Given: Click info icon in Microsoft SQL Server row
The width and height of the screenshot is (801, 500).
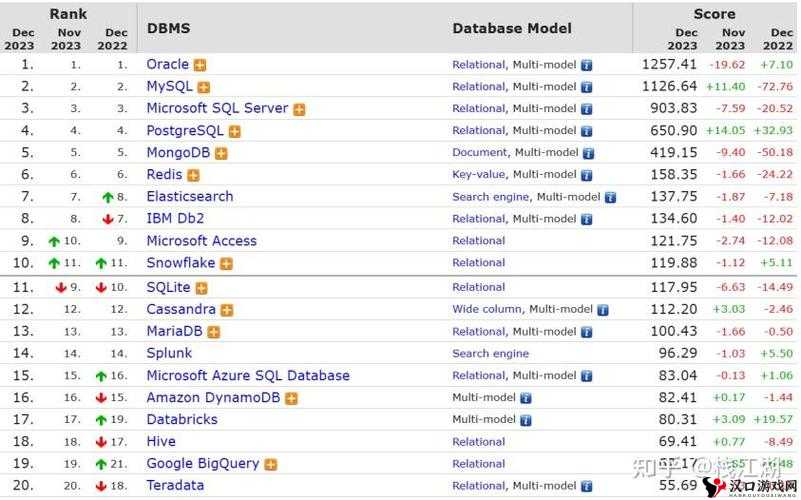Looking at the screenshot, I should point(587,109).
